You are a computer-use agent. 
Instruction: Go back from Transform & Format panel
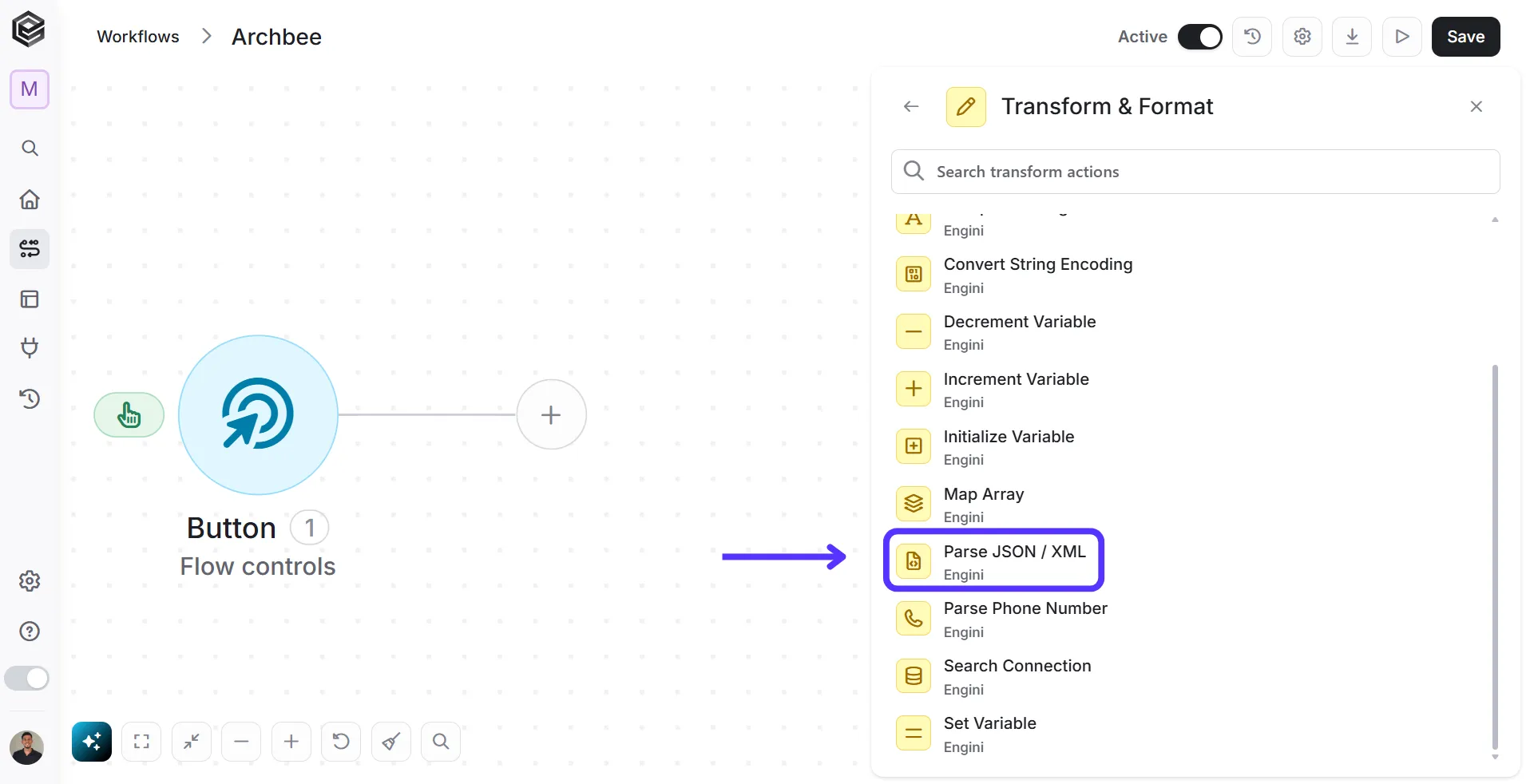tap(911, 106)
